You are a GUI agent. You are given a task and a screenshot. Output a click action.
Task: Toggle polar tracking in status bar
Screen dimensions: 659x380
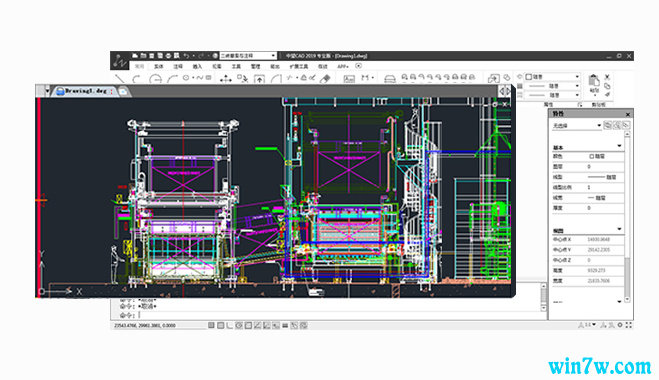[239, 325]
